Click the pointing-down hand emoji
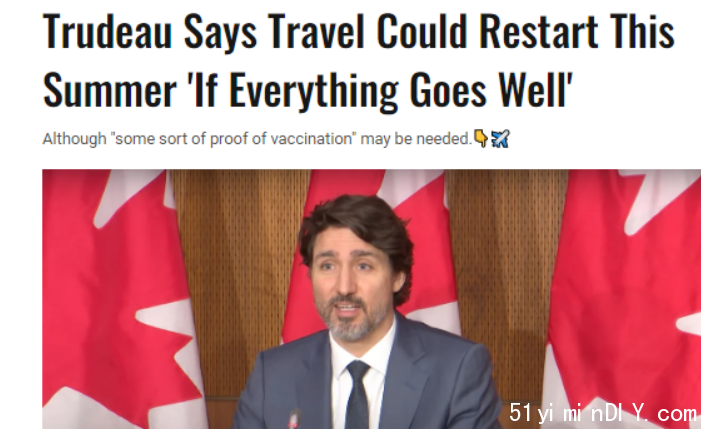The height and width of the screenshot is (429, 701). [481, 138]
